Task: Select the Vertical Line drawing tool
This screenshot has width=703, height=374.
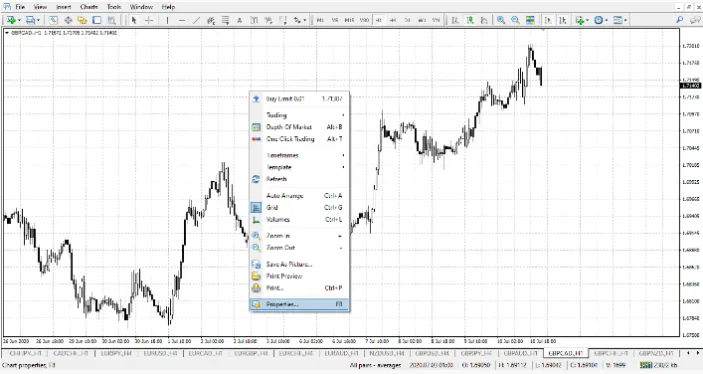Action: click(167, 20)
